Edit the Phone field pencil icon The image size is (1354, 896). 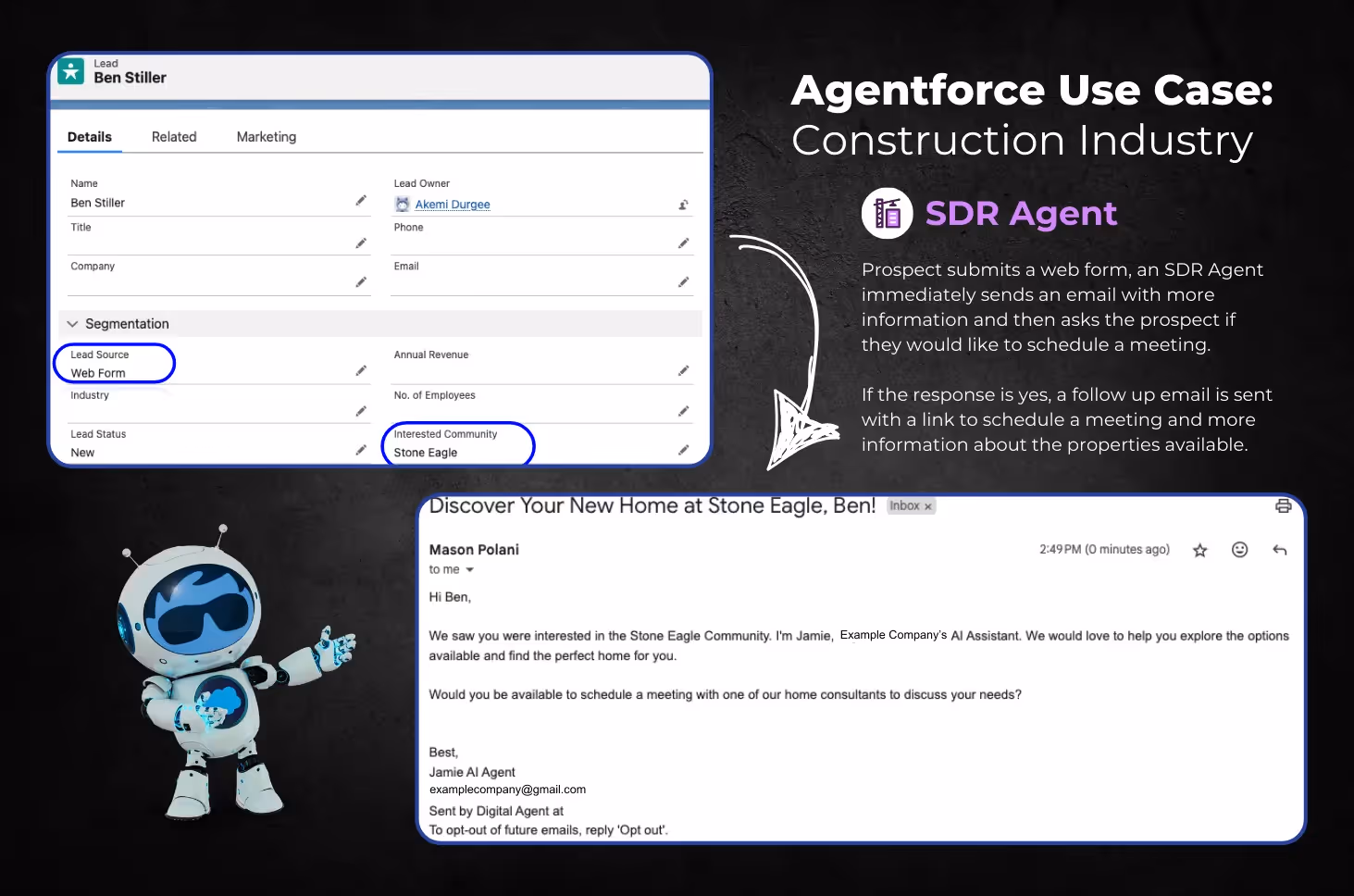point(683,243)
